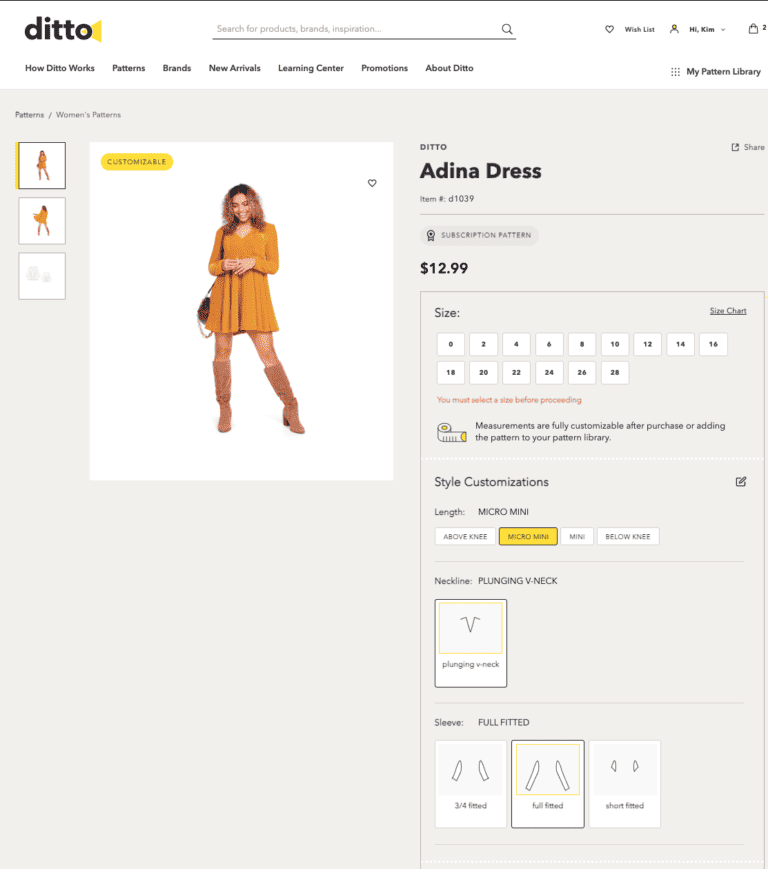Go to the Learning Center menu

(x=310, y=68)
